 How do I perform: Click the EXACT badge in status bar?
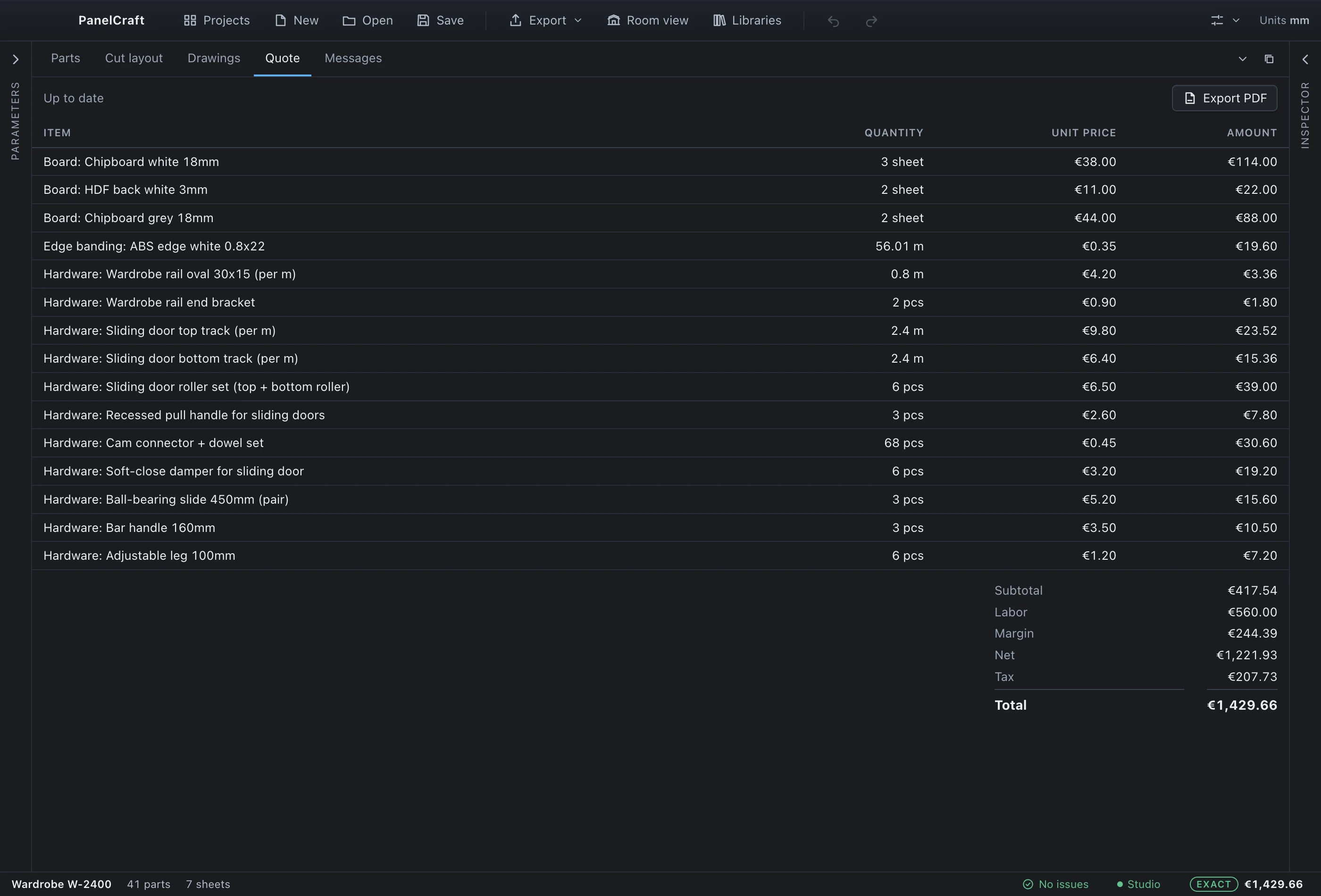click(x=1213, y=884)
